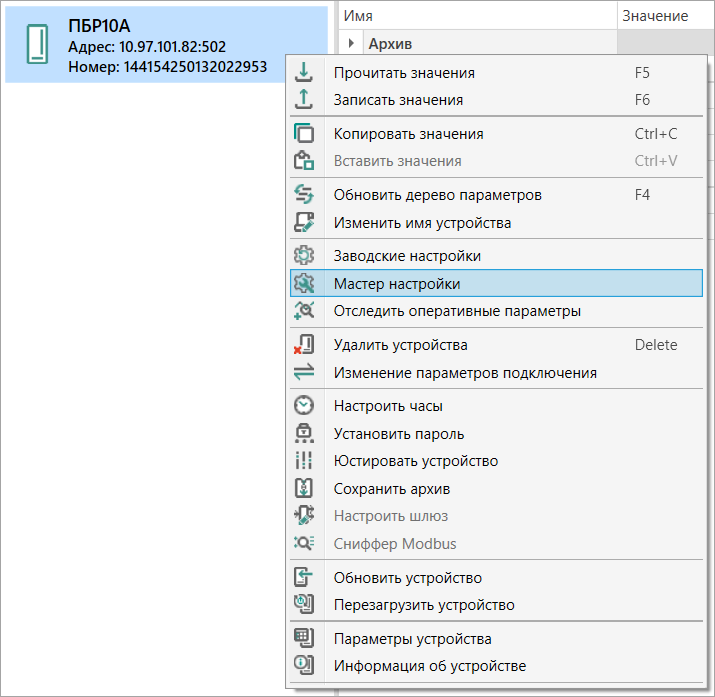
Task: Click the Имя column header
Action: (478, 16)
